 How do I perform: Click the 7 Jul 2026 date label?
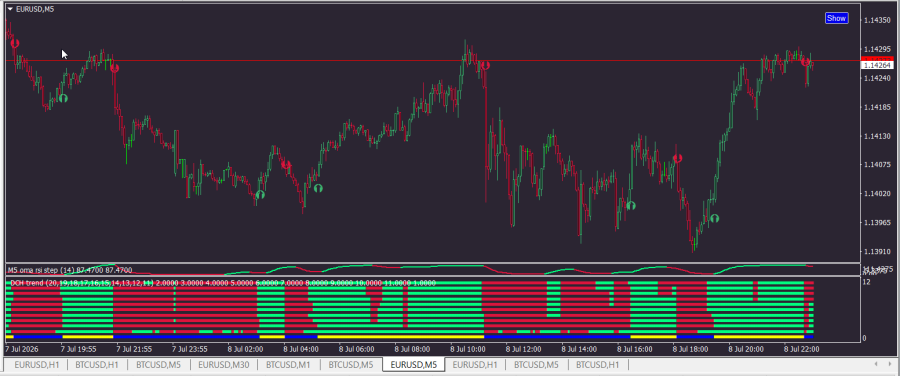[x=21, y=349]
